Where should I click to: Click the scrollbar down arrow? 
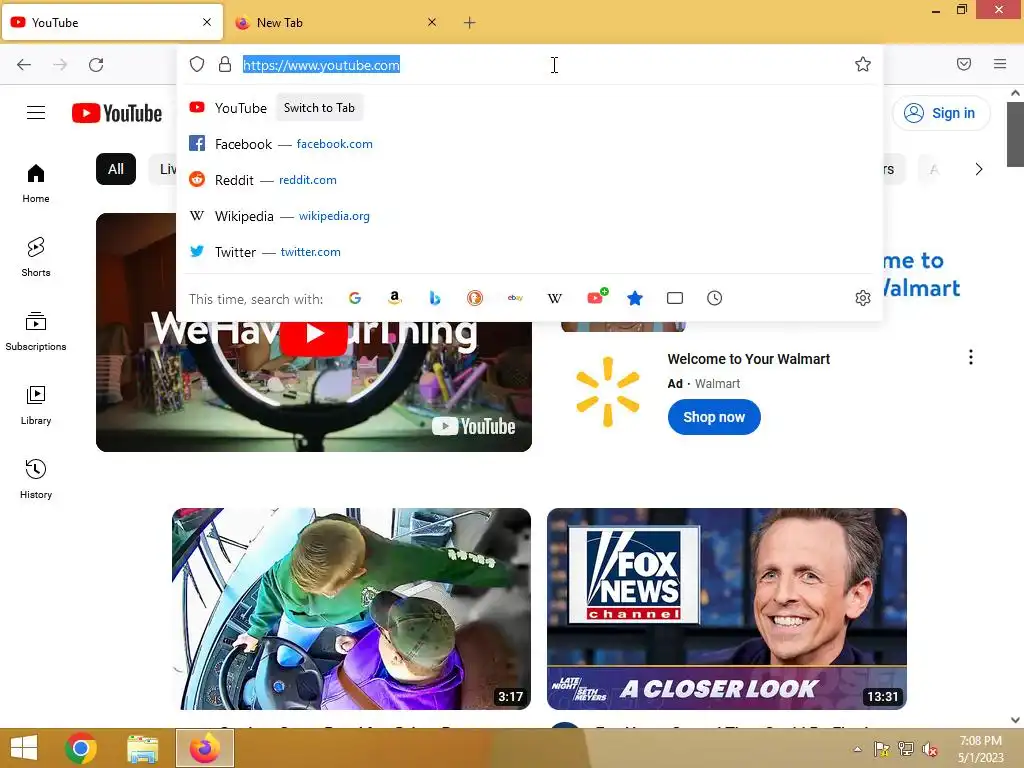[1016, 720]
